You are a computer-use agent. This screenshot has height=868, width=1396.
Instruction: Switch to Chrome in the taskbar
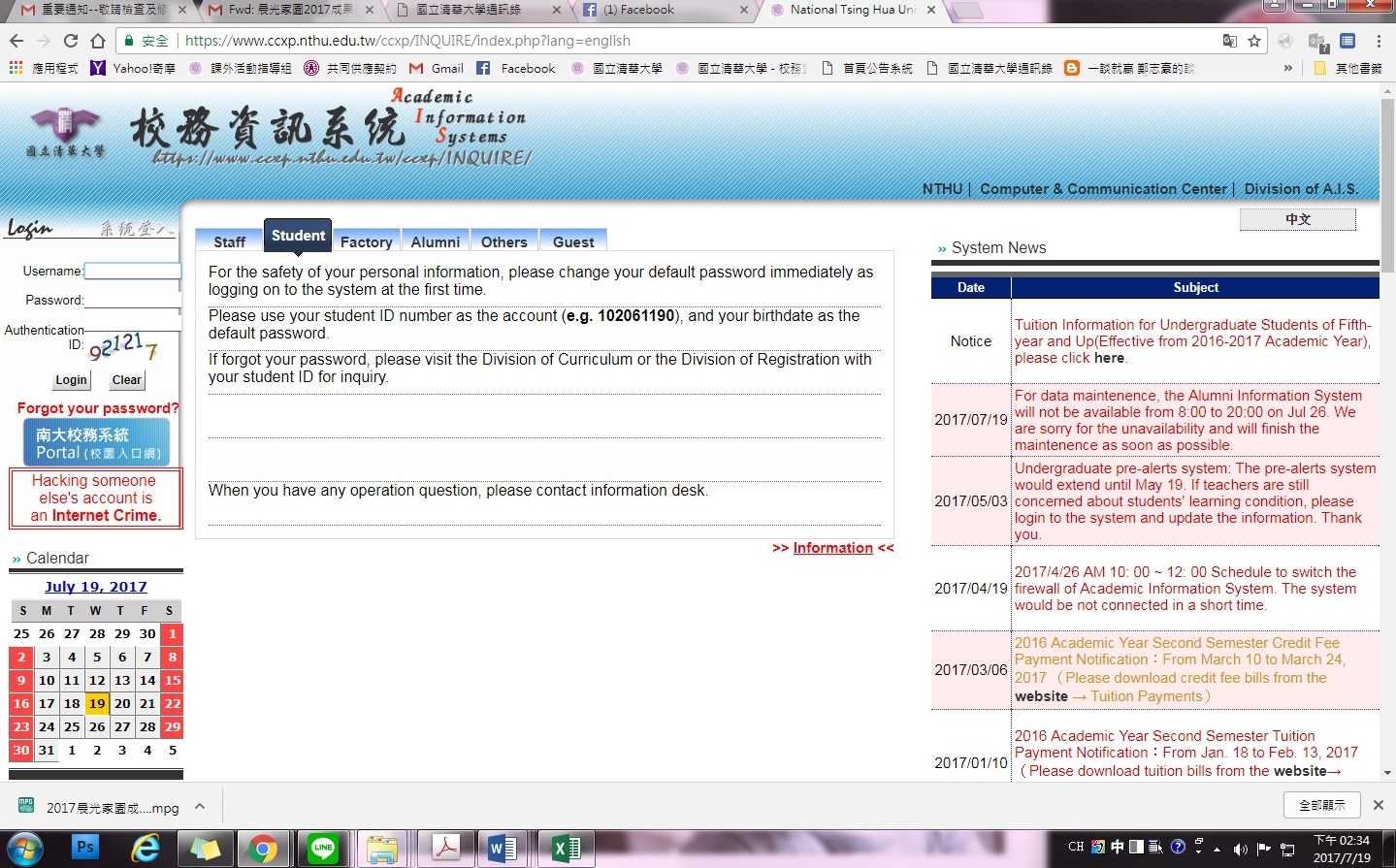click(262, 850)
